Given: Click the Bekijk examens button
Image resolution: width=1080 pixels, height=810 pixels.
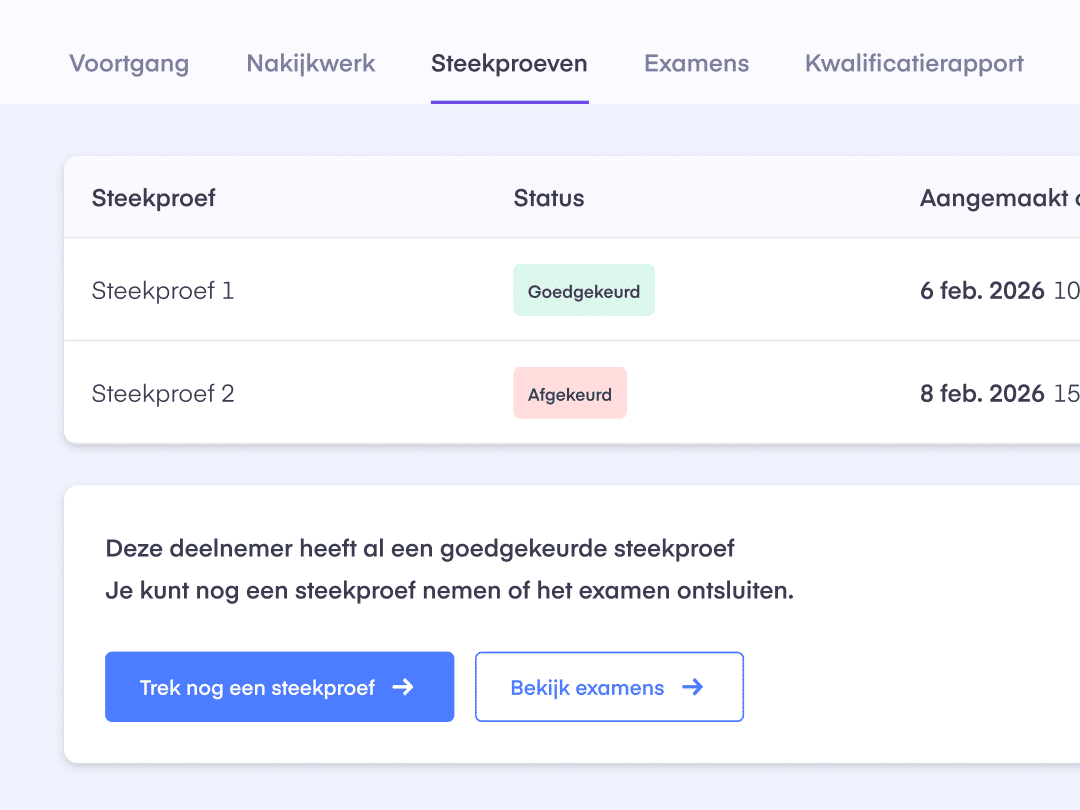Looking at the screenshot, I should [x=608, y=687].
